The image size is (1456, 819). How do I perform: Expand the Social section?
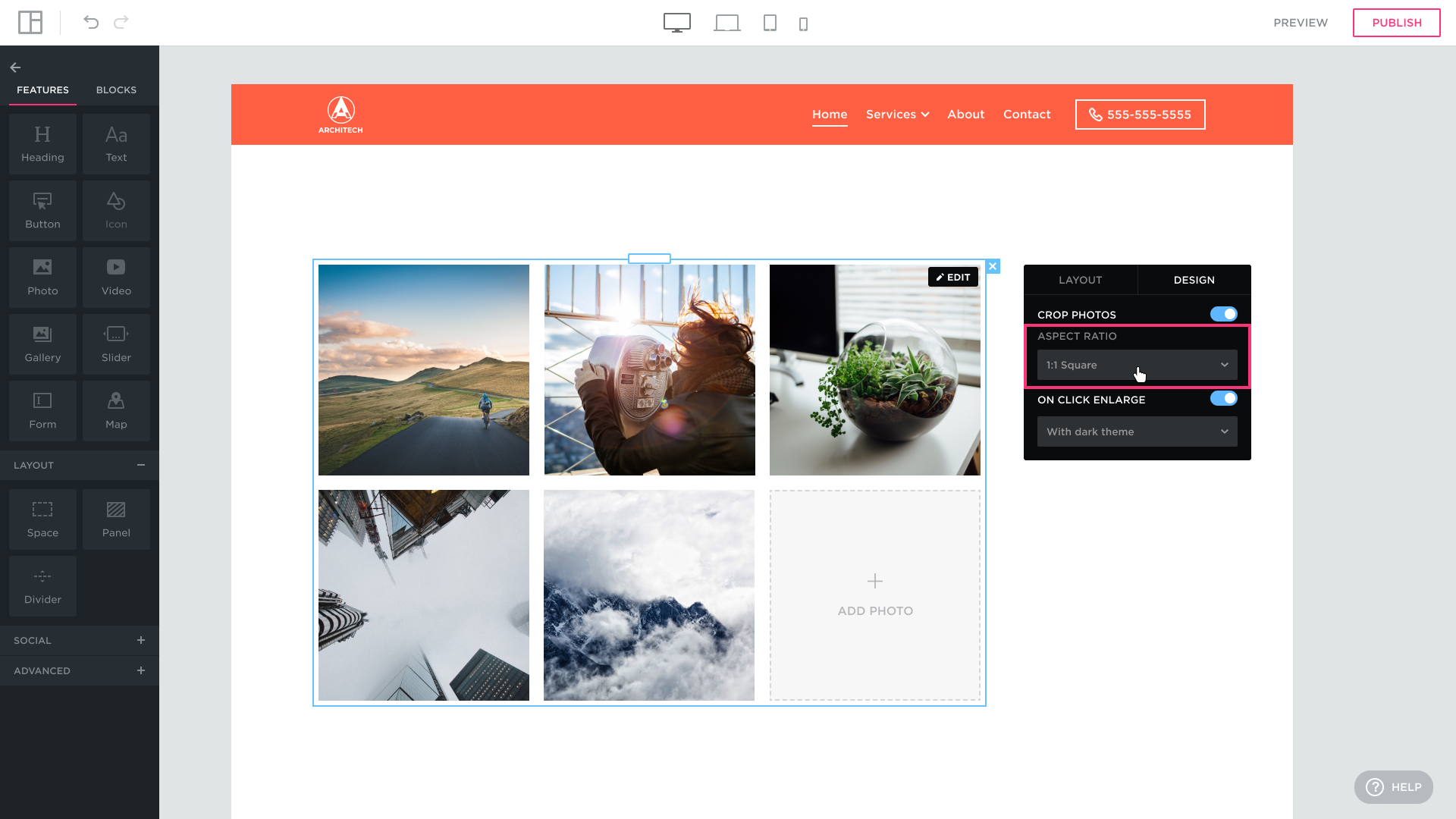coord(141,640)
